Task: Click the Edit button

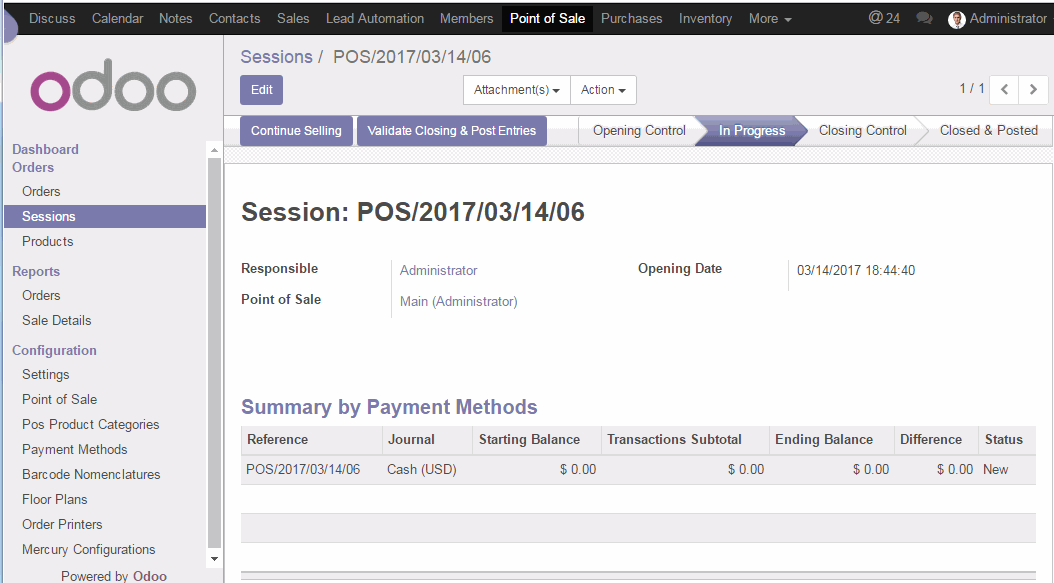Action: (x=261, y=90)
